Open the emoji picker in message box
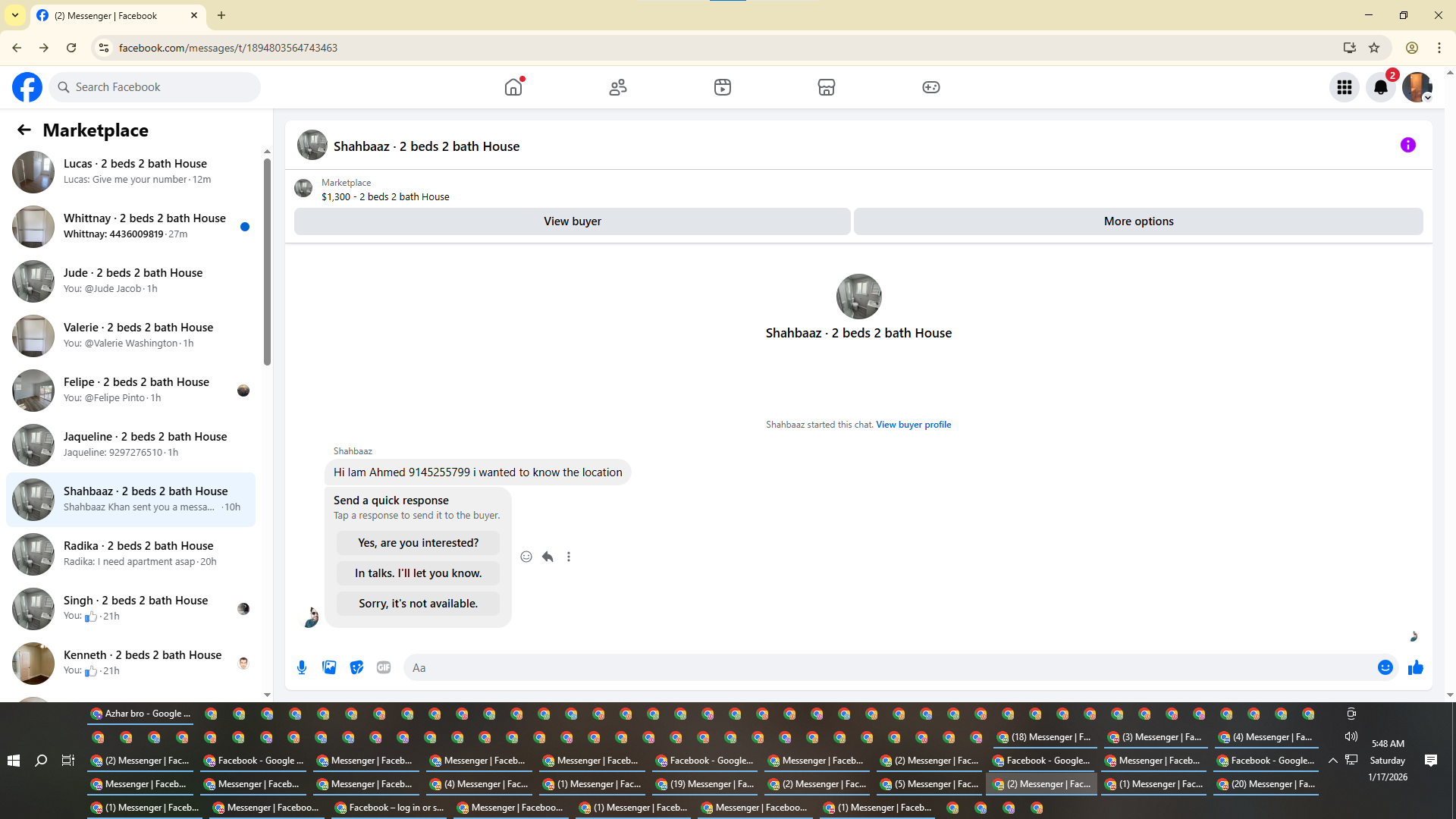 (1385, 667)
